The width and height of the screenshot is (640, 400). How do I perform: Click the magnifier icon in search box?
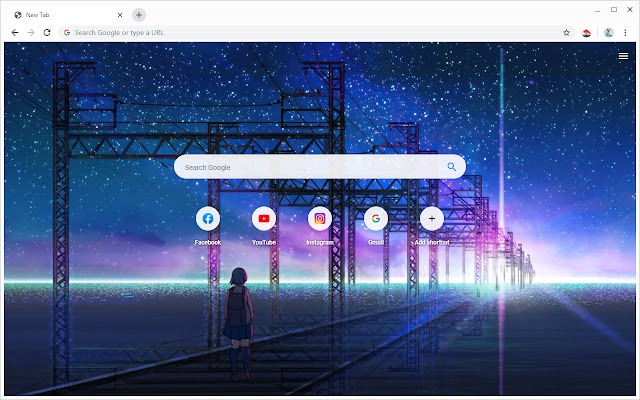point(451,167)
